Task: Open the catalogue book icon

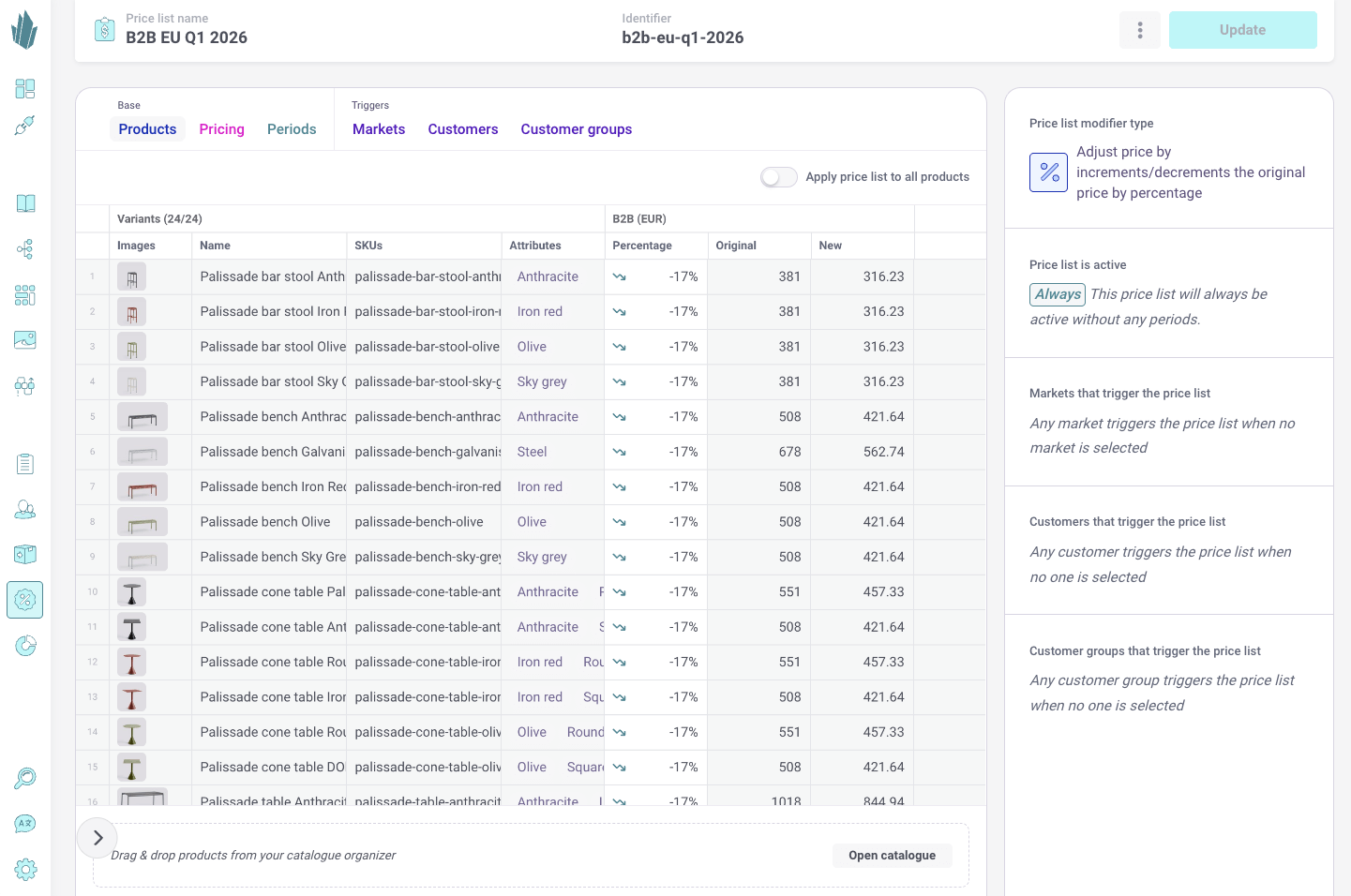Action: 25,203
